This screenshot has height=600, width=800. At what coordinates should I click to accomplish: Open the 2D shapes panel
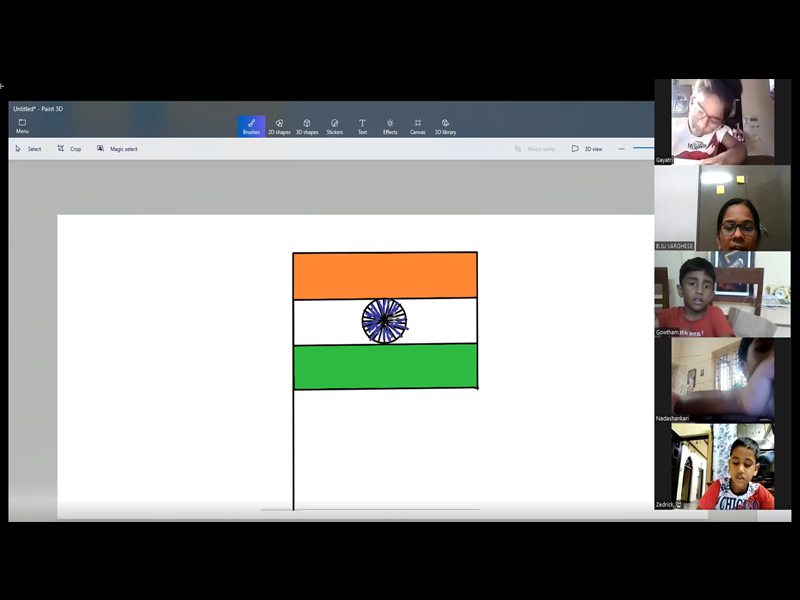(279, 126)
